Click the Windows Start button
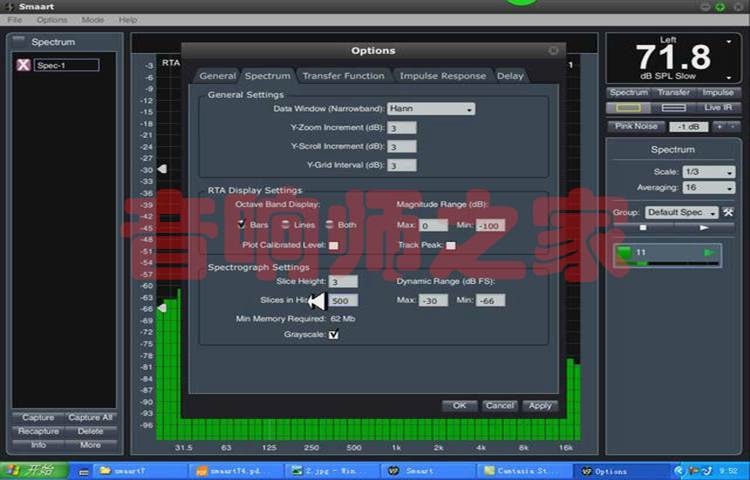 pos(33,471)
